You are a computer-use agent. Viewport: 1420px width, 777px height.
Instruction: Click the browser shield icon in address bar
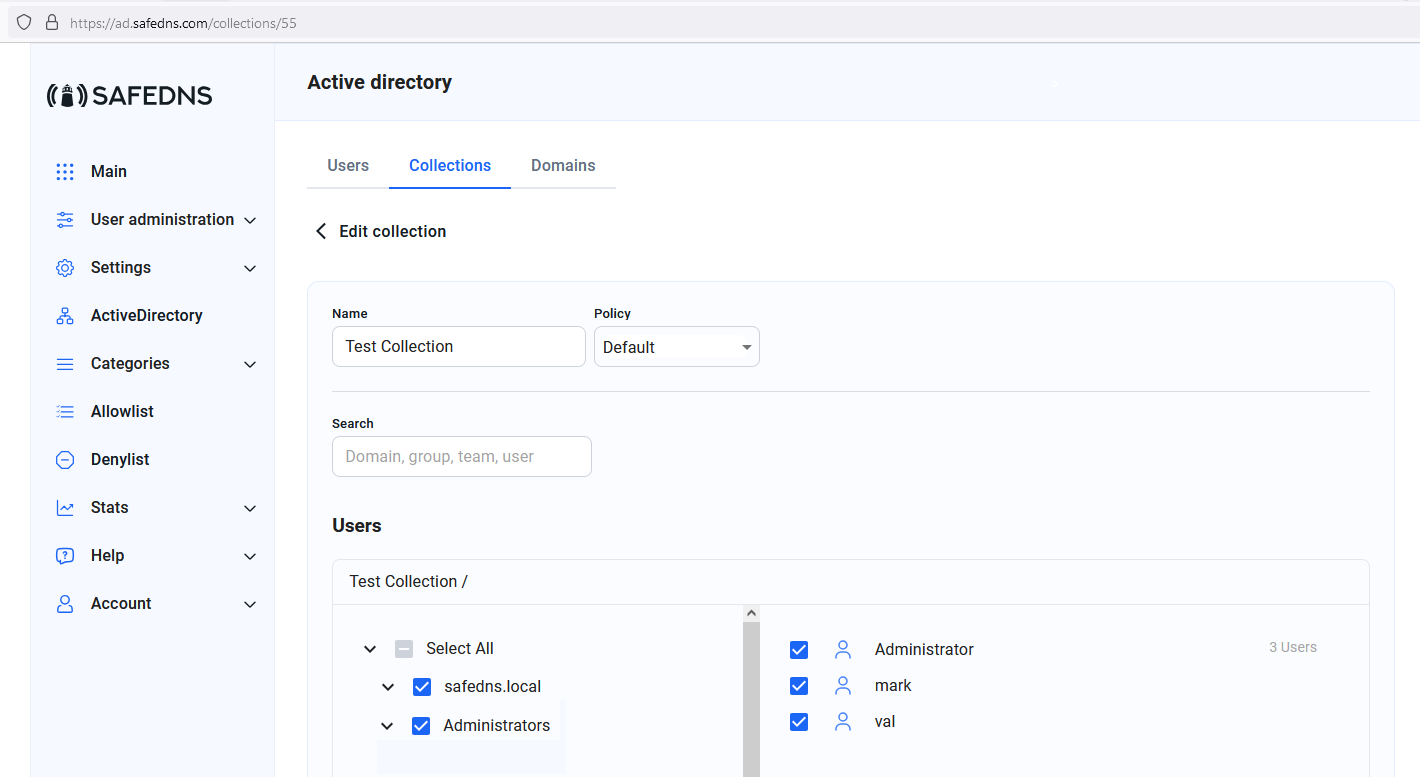click(24, 22)
